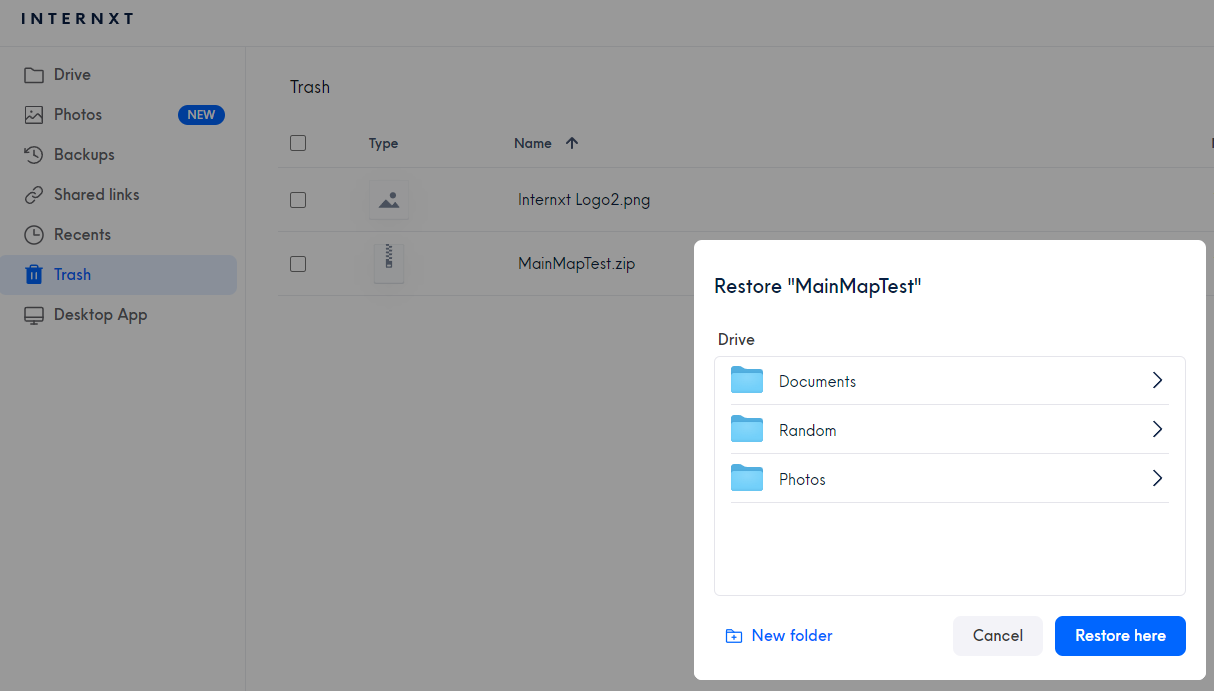Select the Trash heading label
This screenshot has height=691, width=1214.
tap(309, 87)
